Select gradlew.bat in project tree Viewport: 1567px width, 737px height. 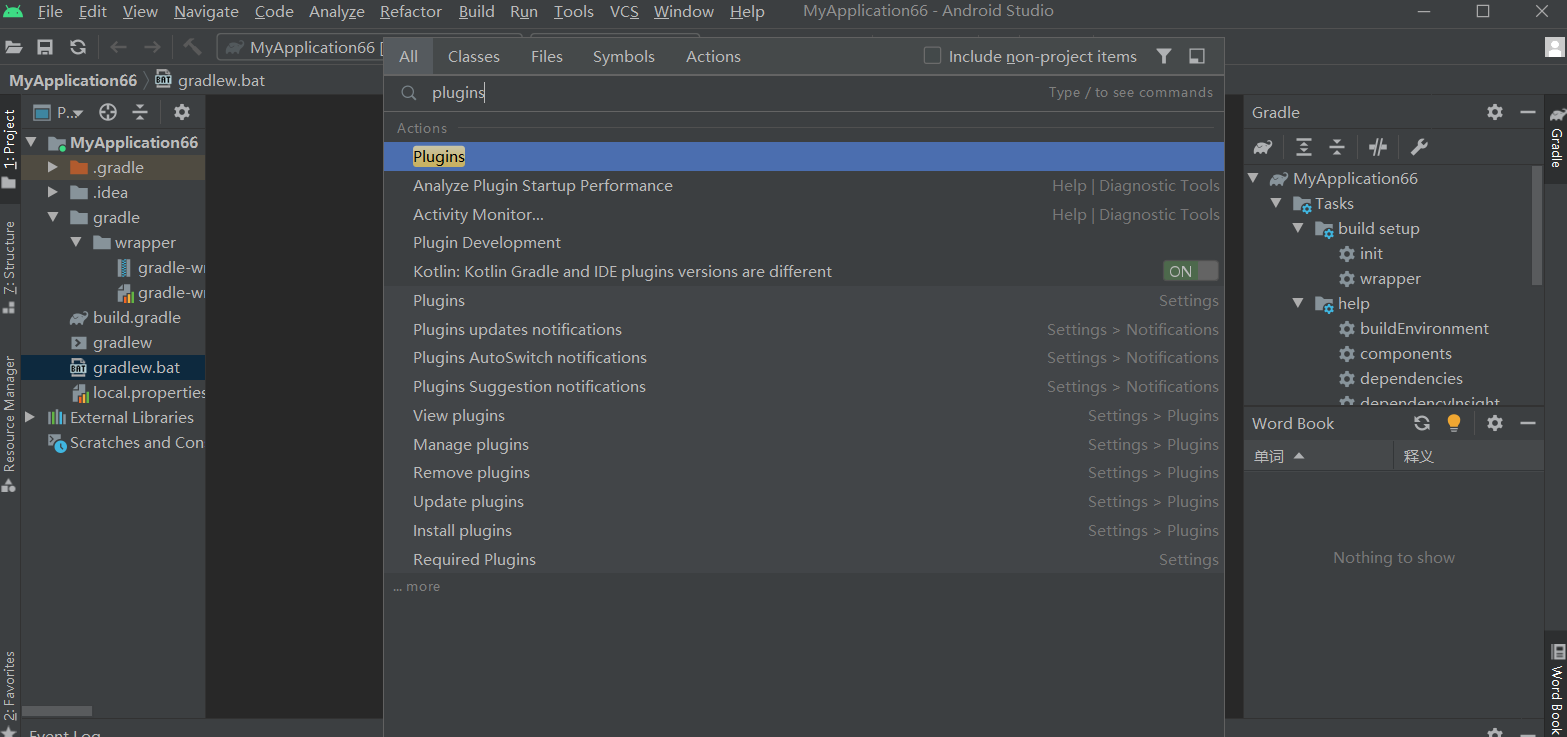(137, 368)
